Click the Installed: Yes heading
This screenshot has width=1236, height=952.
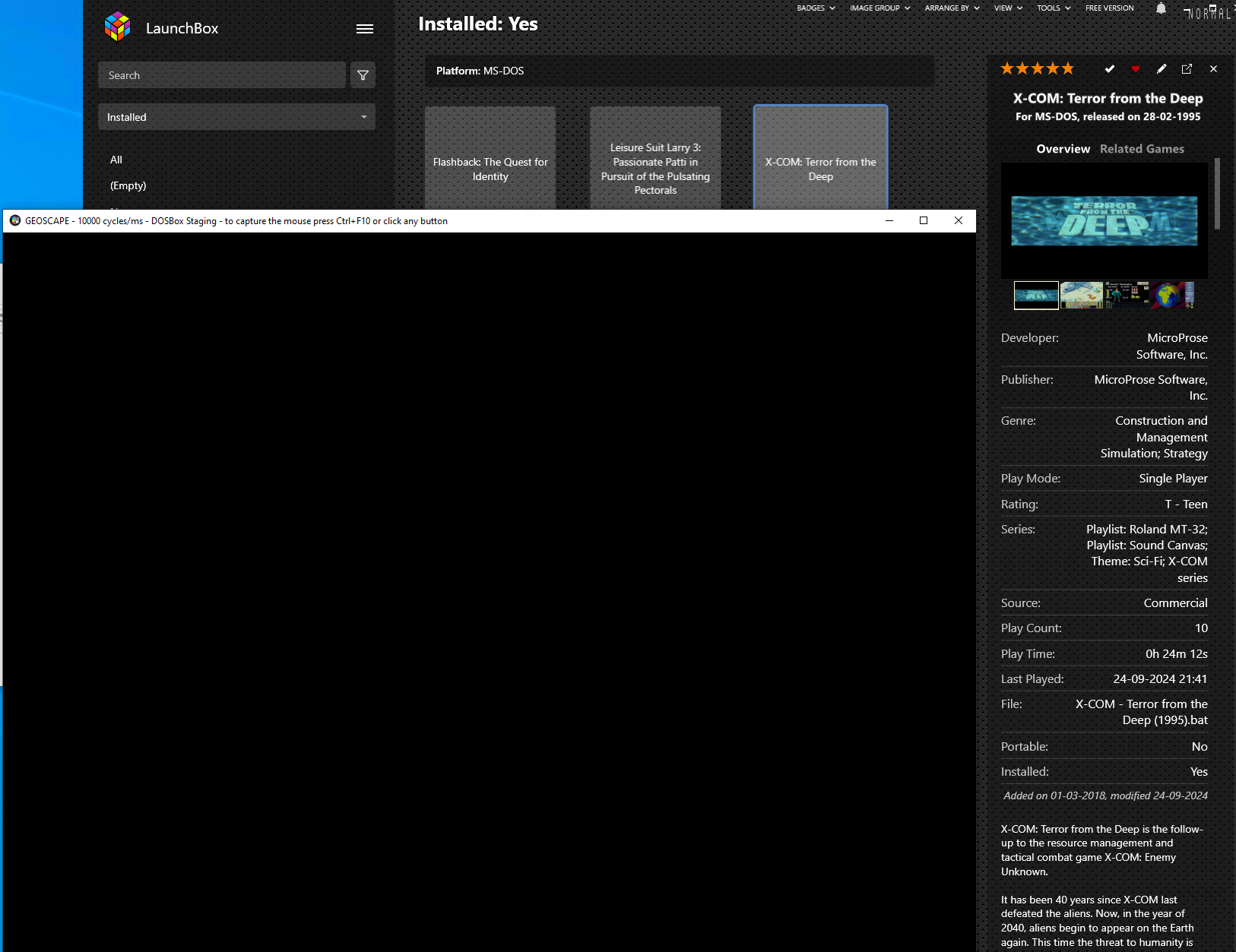478,24
